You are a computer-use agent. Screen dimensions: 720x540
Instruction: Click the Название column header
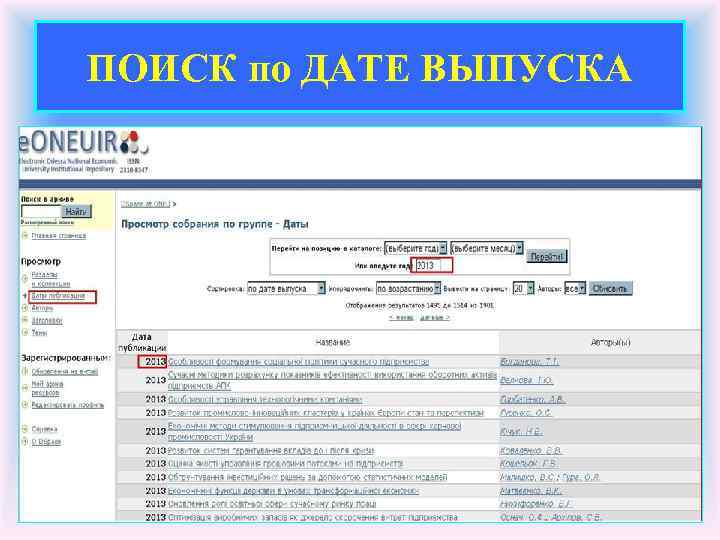333,342
